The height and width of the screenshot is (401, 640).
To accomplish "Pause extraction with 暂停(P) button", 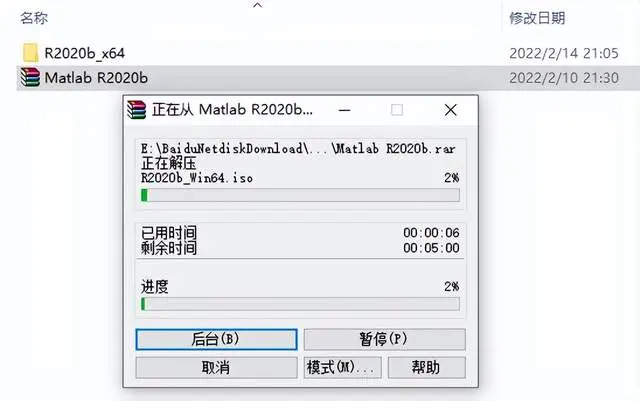I will [384, 339].
